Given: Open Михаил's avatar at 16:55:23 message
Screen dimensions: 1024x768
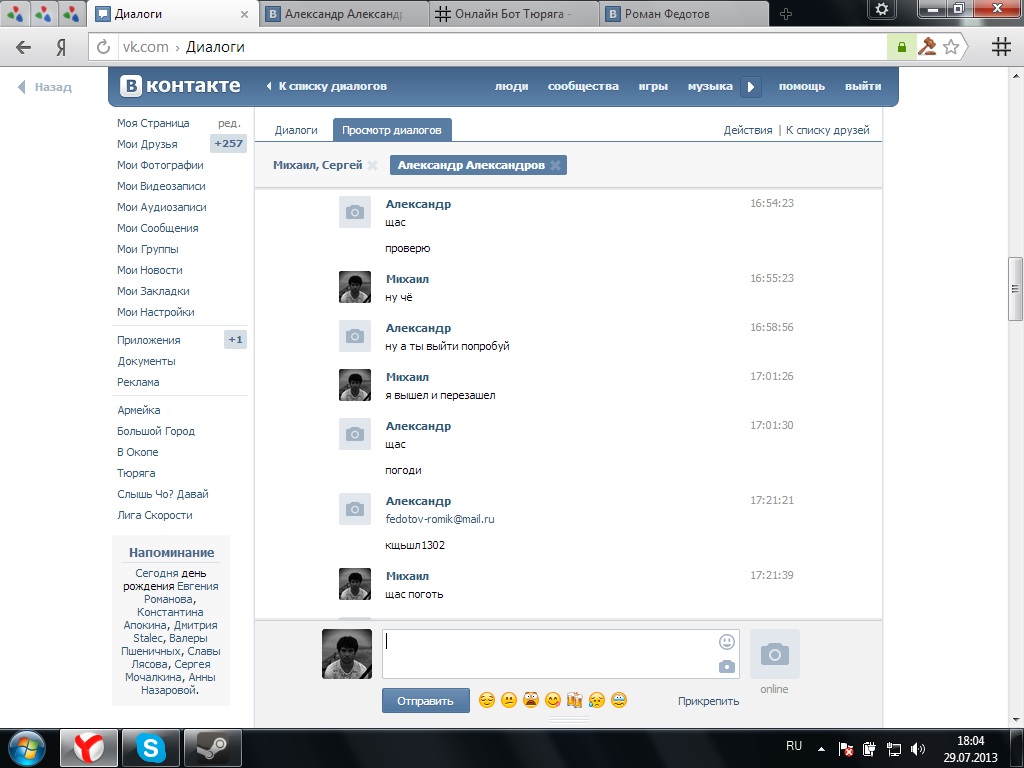Looking at the screenshot, I should (355, 287).
